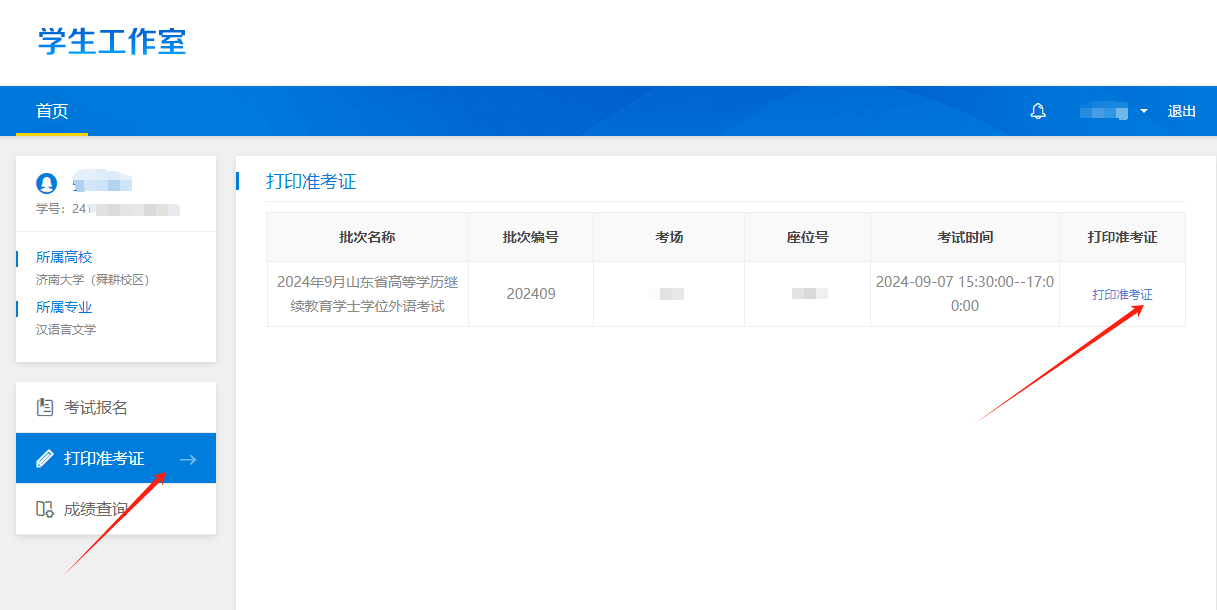The height and width of the screenshot is (610, 1217).
Task: Click the arrow icon on active sidebar item
Action: coord(188,457)
